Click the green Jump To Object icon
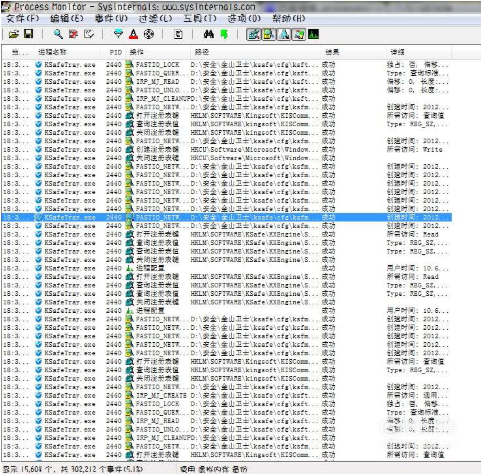Viewport: 481px width, 474px height. [x=224, y=34]
